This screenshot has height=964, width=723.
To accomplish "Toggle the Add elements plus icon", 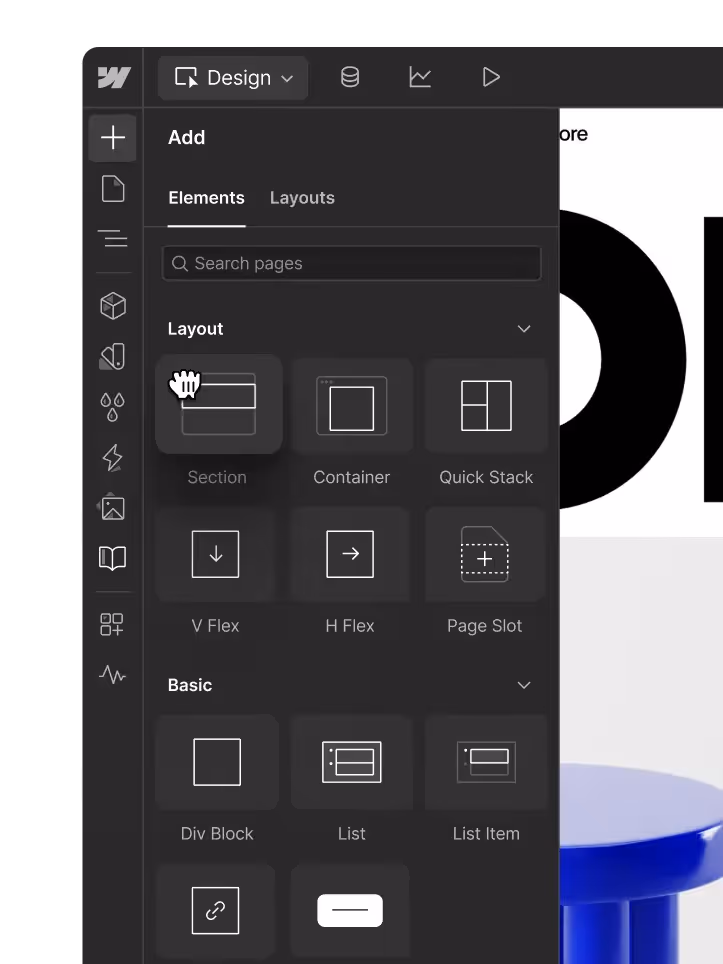I will (113, 137).
